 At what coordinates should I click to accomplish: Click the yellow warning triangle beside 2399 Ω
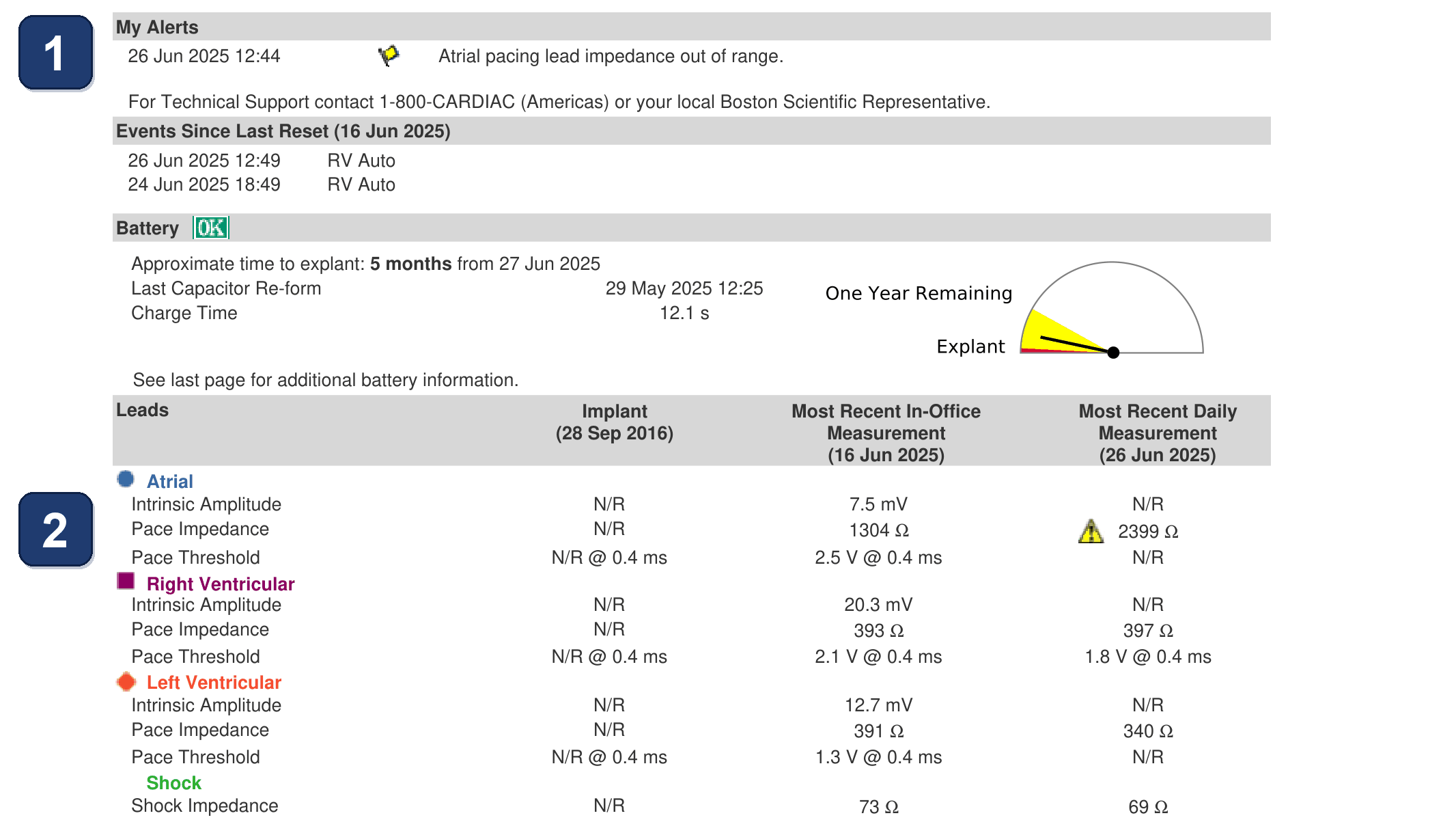tap(1091, 531)
